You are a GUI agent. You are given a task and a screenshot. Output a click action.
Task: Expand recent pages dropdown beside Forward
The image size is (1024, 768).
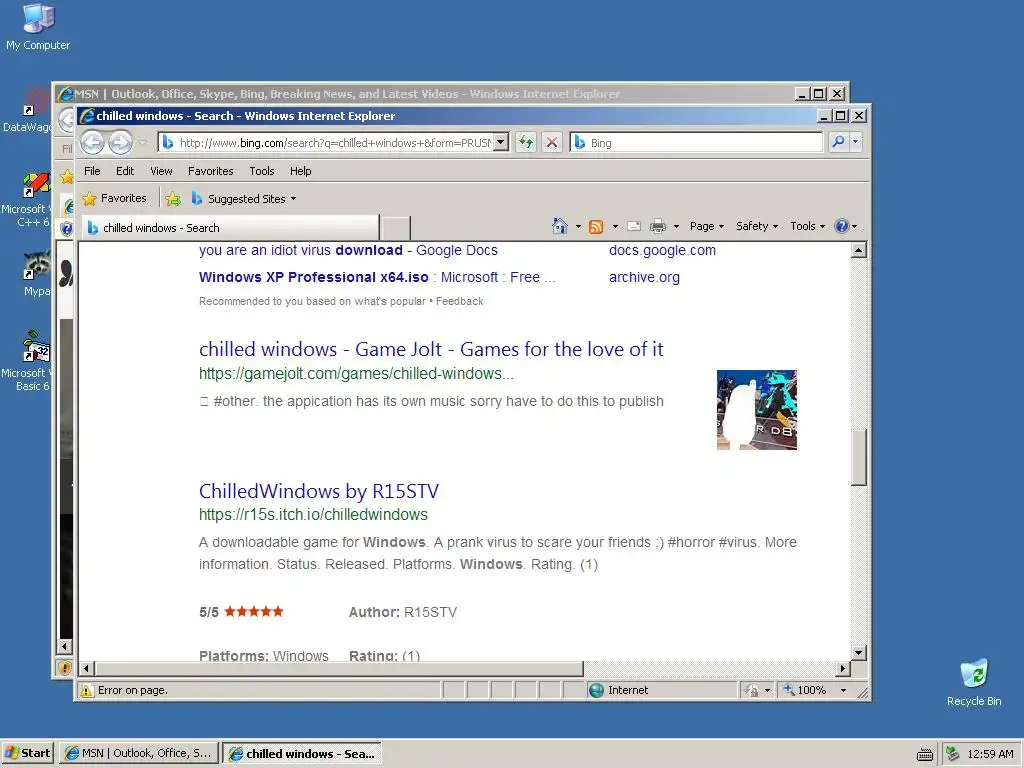point(142,142)
